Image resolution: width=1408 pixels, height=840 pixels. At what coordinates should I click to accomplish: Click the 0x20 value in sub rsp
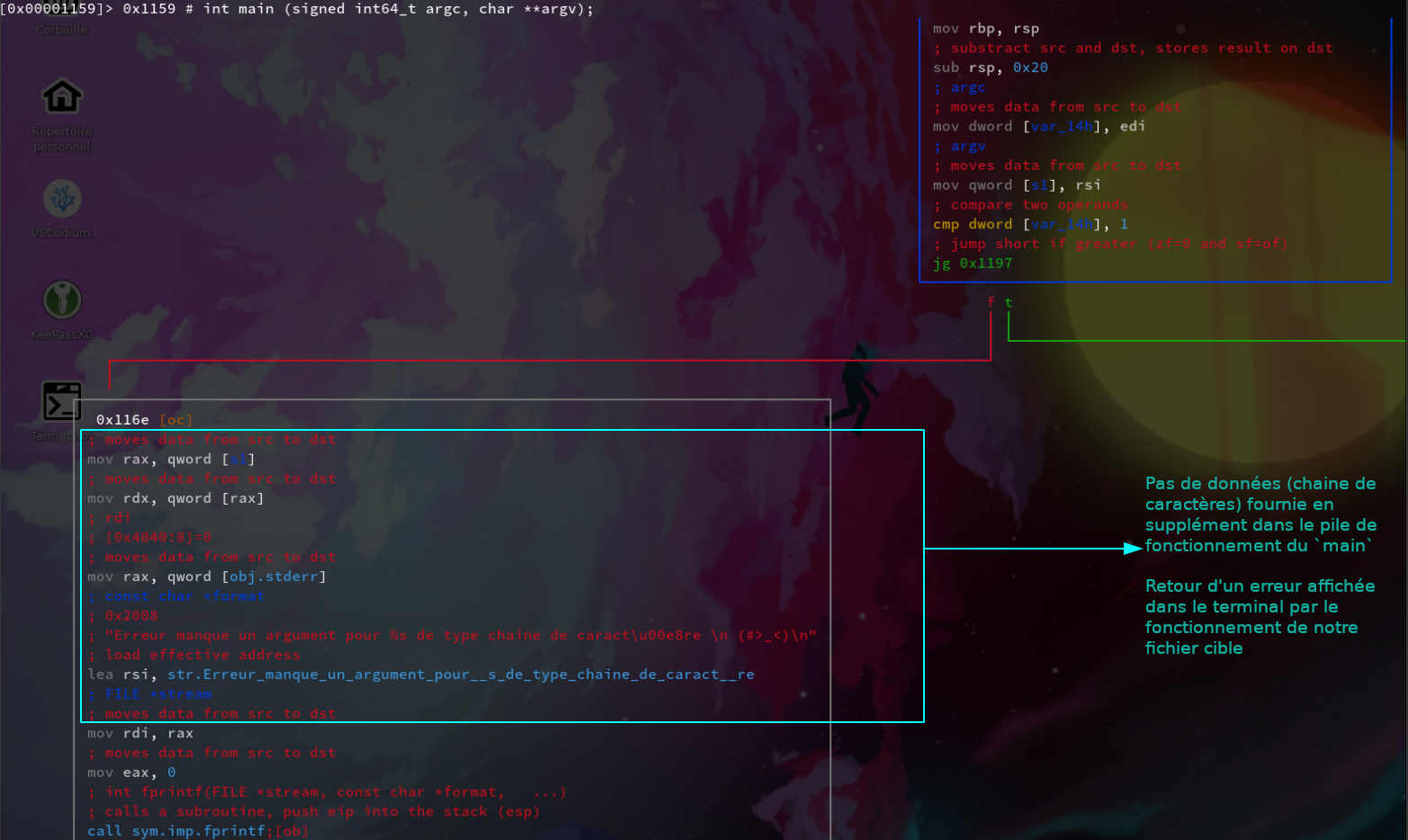1030,67
